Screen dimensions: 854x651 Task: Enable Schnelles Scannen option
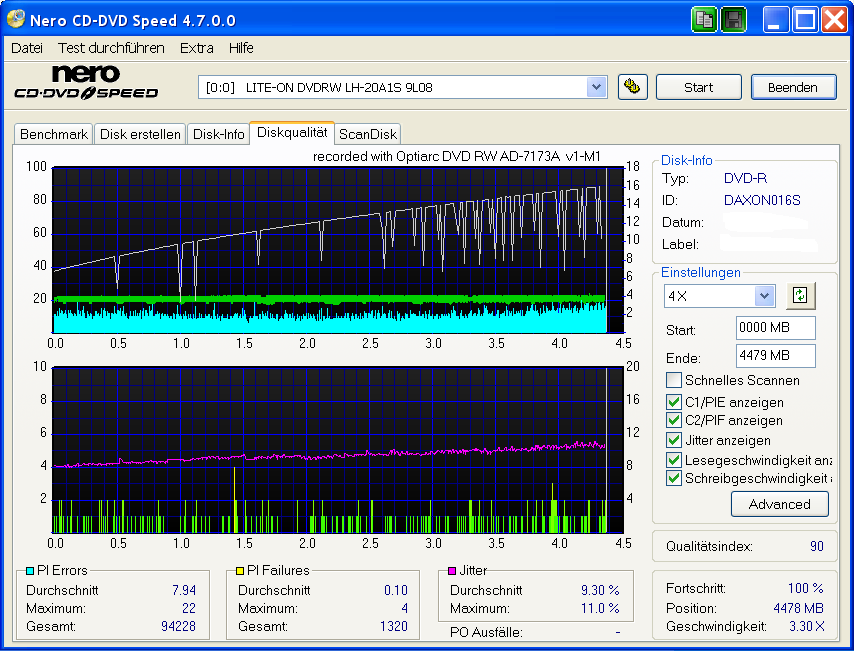[x=674, y=378]
